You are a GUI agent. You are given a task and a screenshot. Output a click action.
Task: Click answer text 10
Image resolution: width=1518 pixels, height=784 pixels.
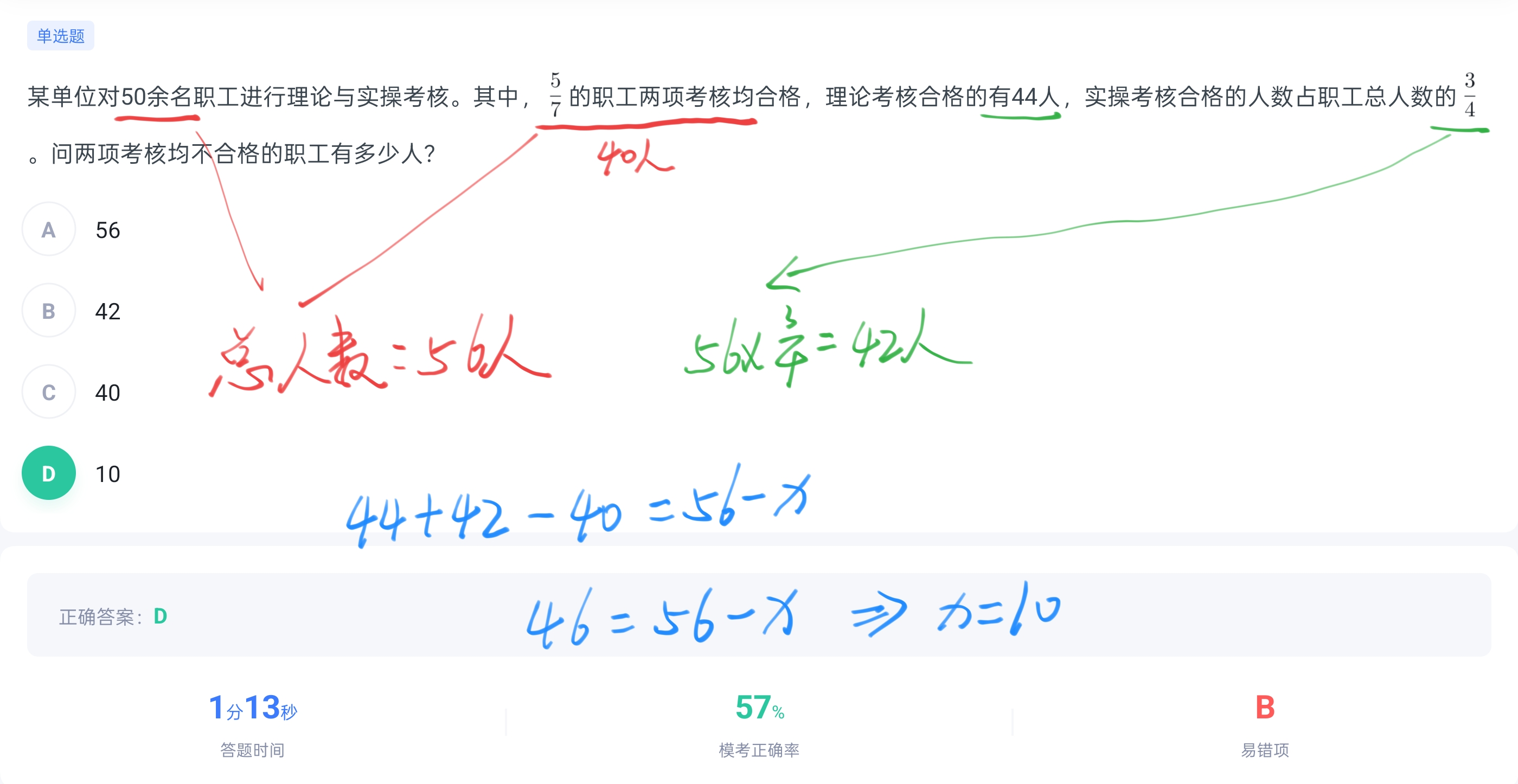108,474
